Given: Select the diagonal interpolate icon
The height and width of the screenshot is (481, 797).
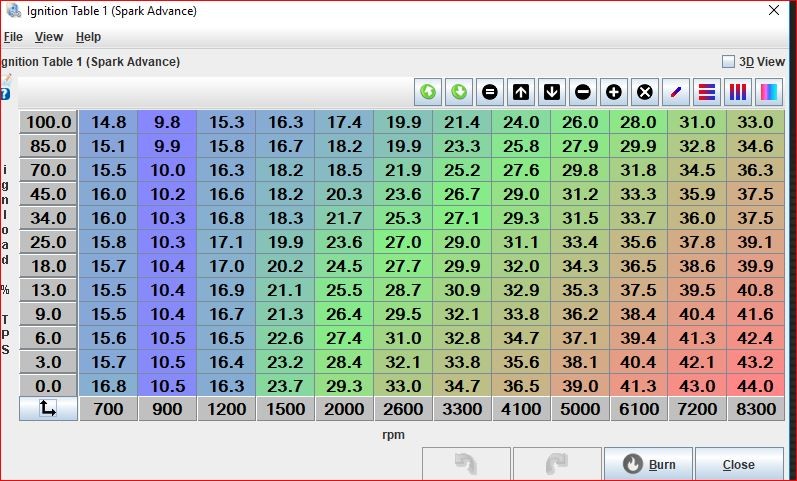Looking at the screenshot, I should pos(676,92).
